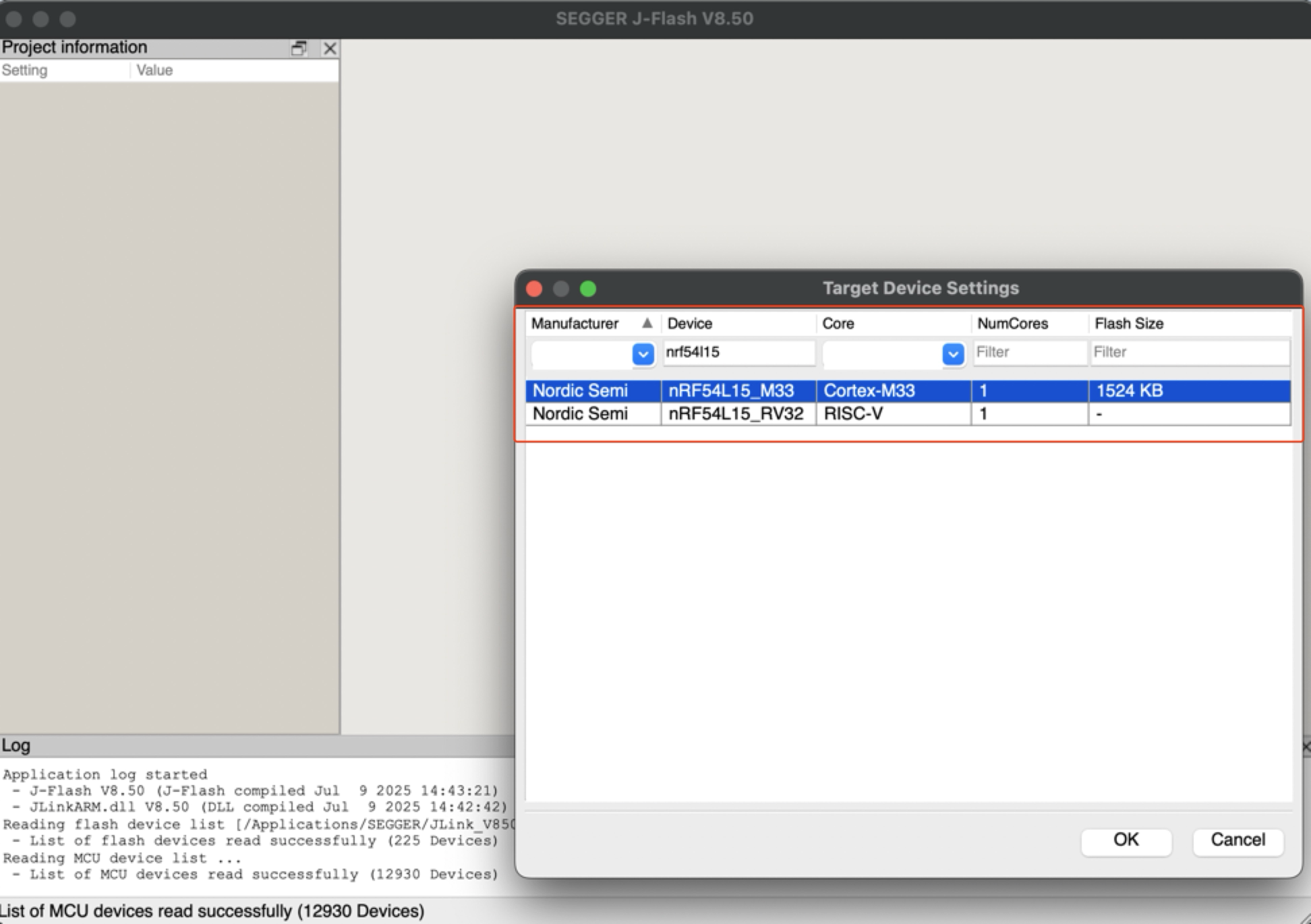
Task: Close the Project information panel
Action: [330, 48]
